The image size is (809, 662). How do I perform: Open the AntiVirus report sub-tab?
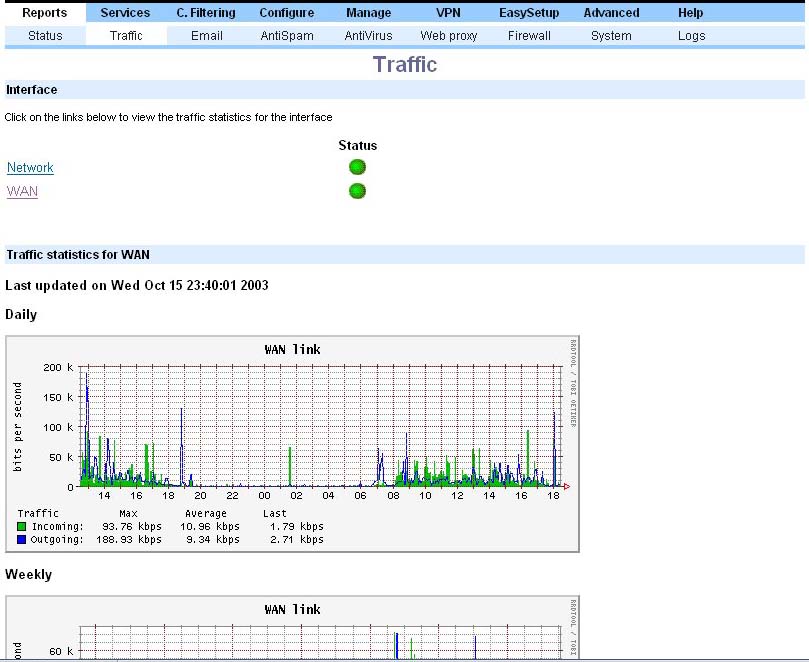[x=368, y=36]
